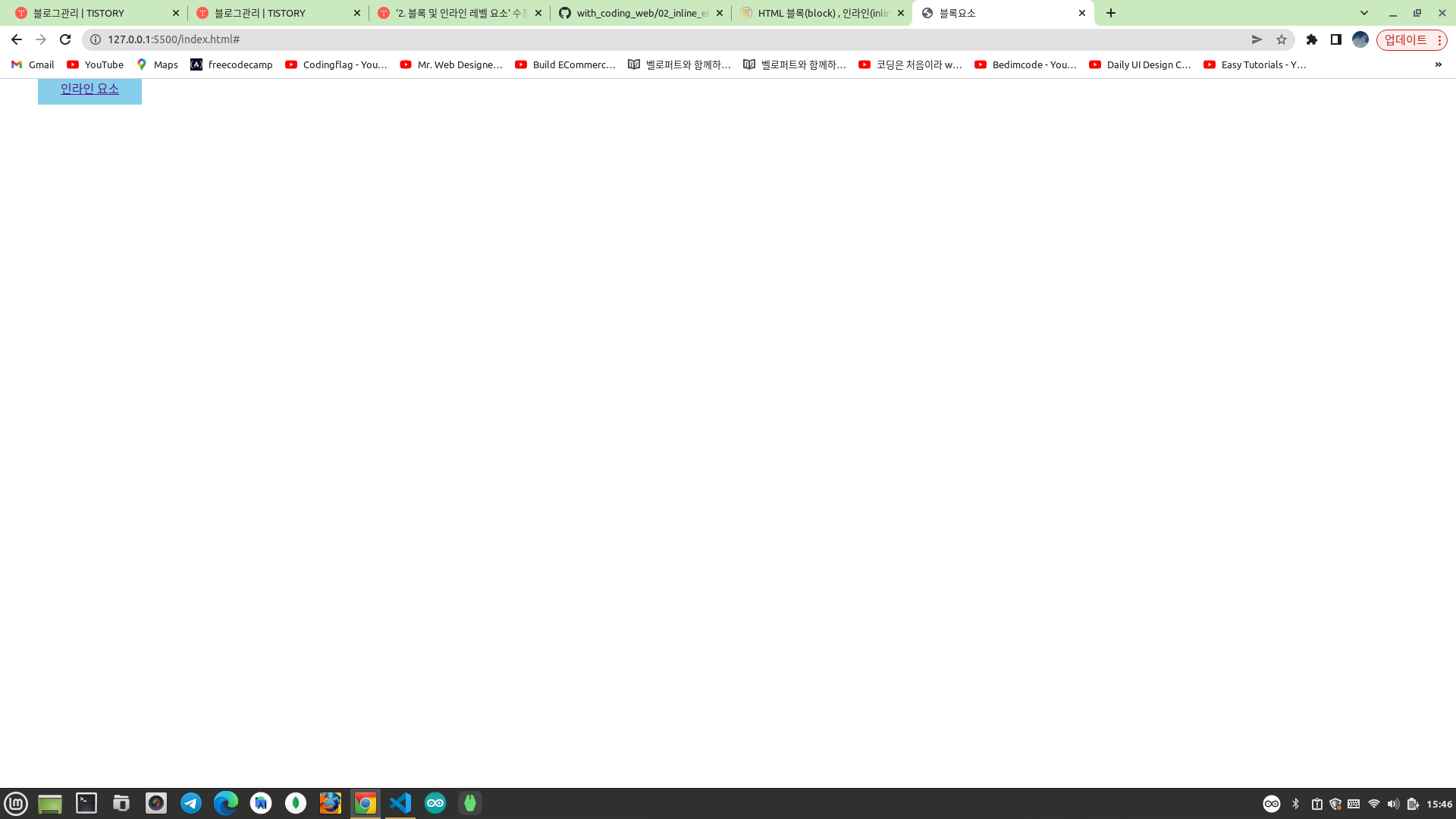This screenshot has width=1456, height=819.
Task: Switch to HTML 블록(block) tab
Action: pos(822,13)
